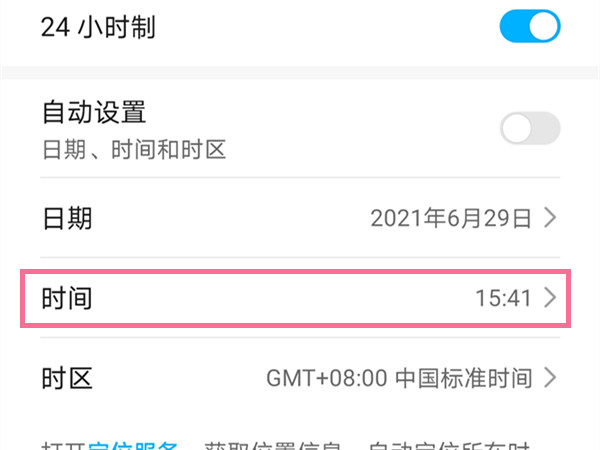Click the chevron arrow next to 15:41
This screenshot has width=600, height=450.
point(550,297)
